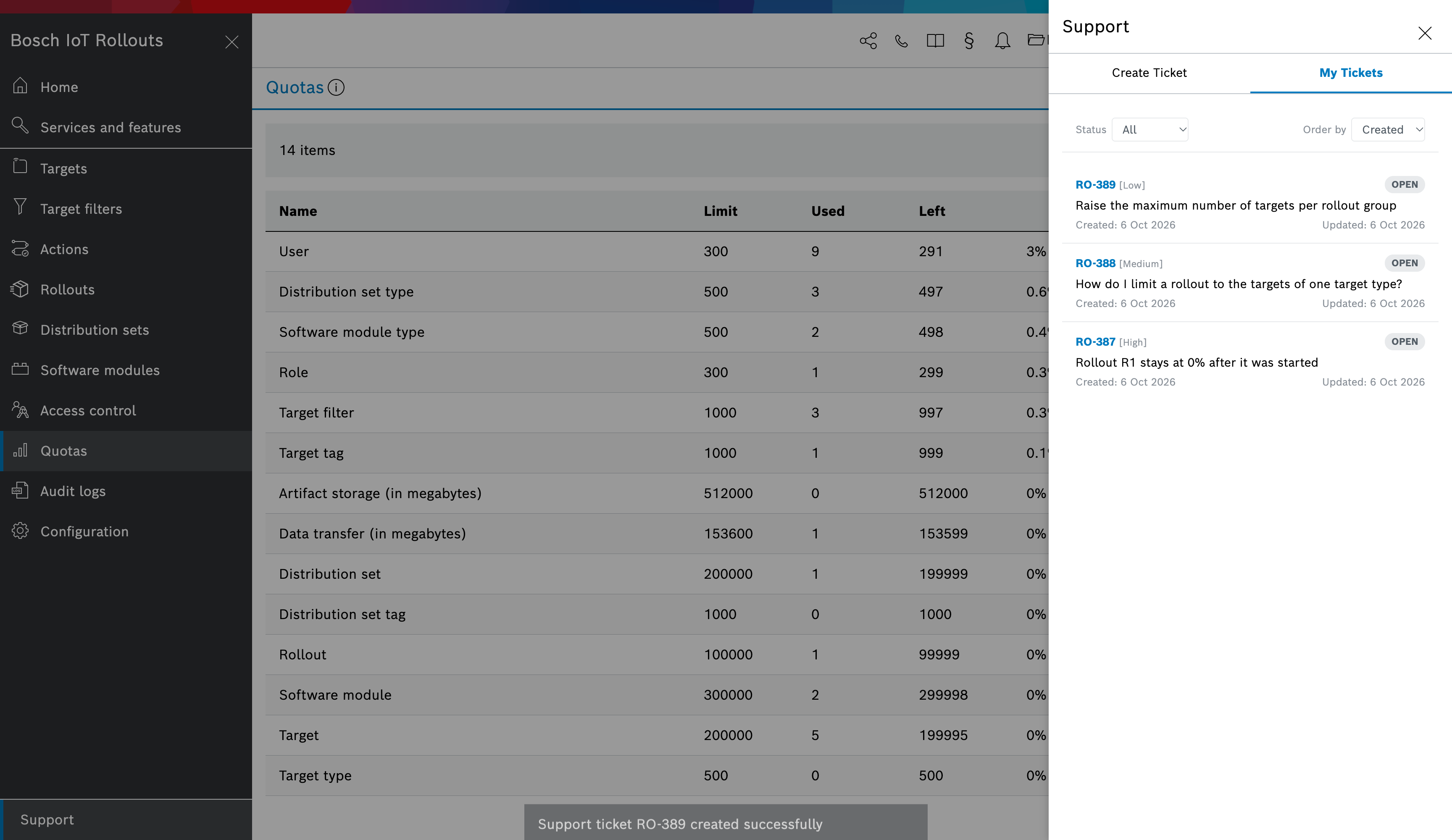
Task: Open Target filters funnel icon
Action: (20, 207)
